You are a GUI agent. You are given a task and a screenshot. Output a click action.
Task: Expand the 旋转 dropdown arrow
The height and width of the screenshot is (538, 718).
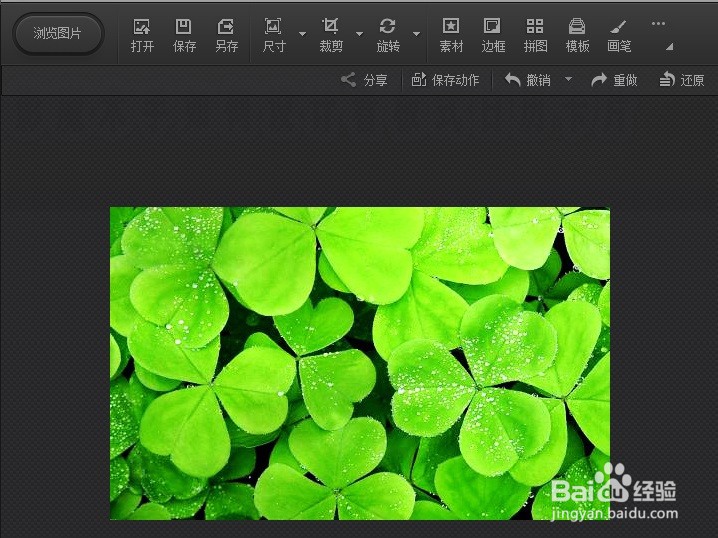tap(416, 34)
